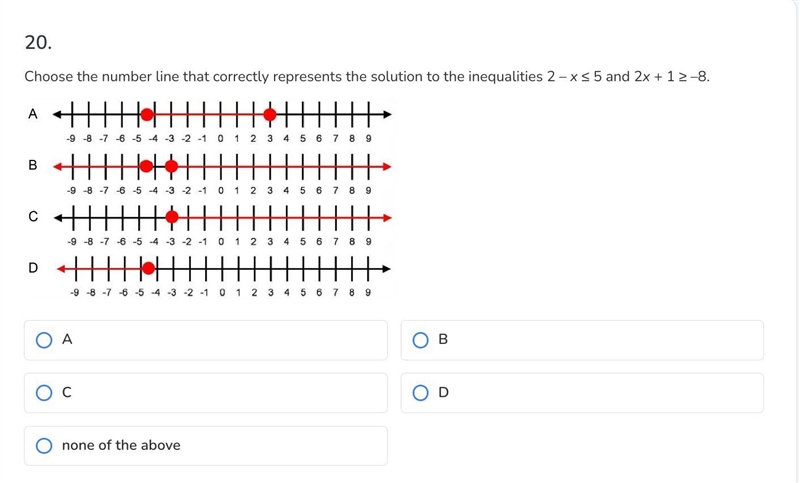This screenshot has height=483, width=800.
Task: Click the red left arrowhead on line D
Action: (x=61, y=269)
